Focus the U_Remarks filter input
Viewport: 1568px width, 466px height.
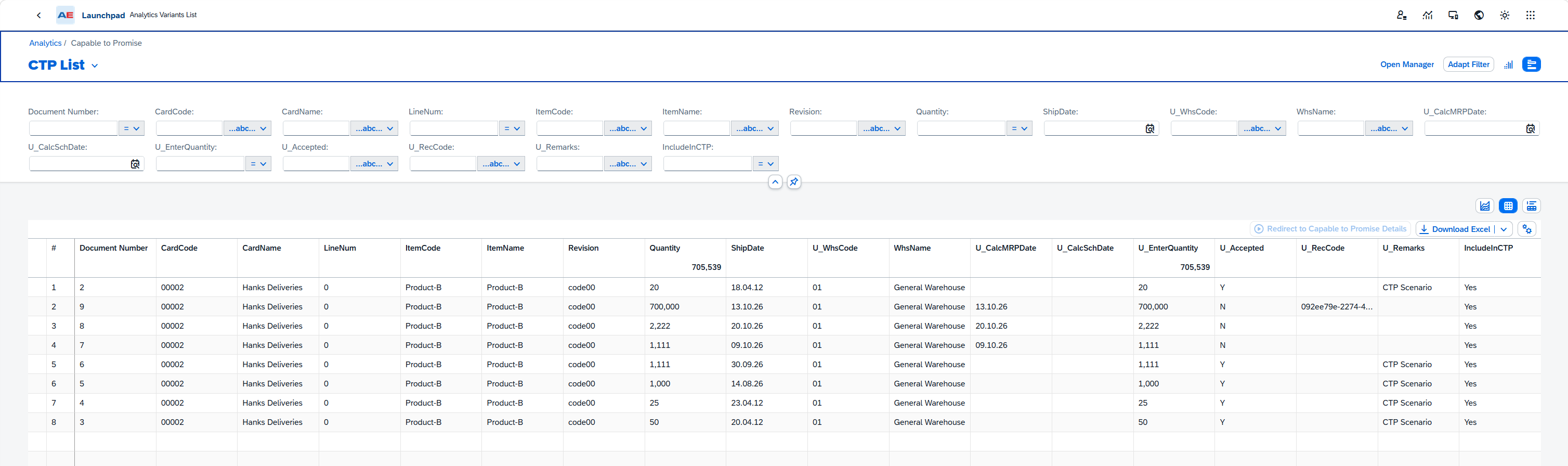click(x=570, y=164)
